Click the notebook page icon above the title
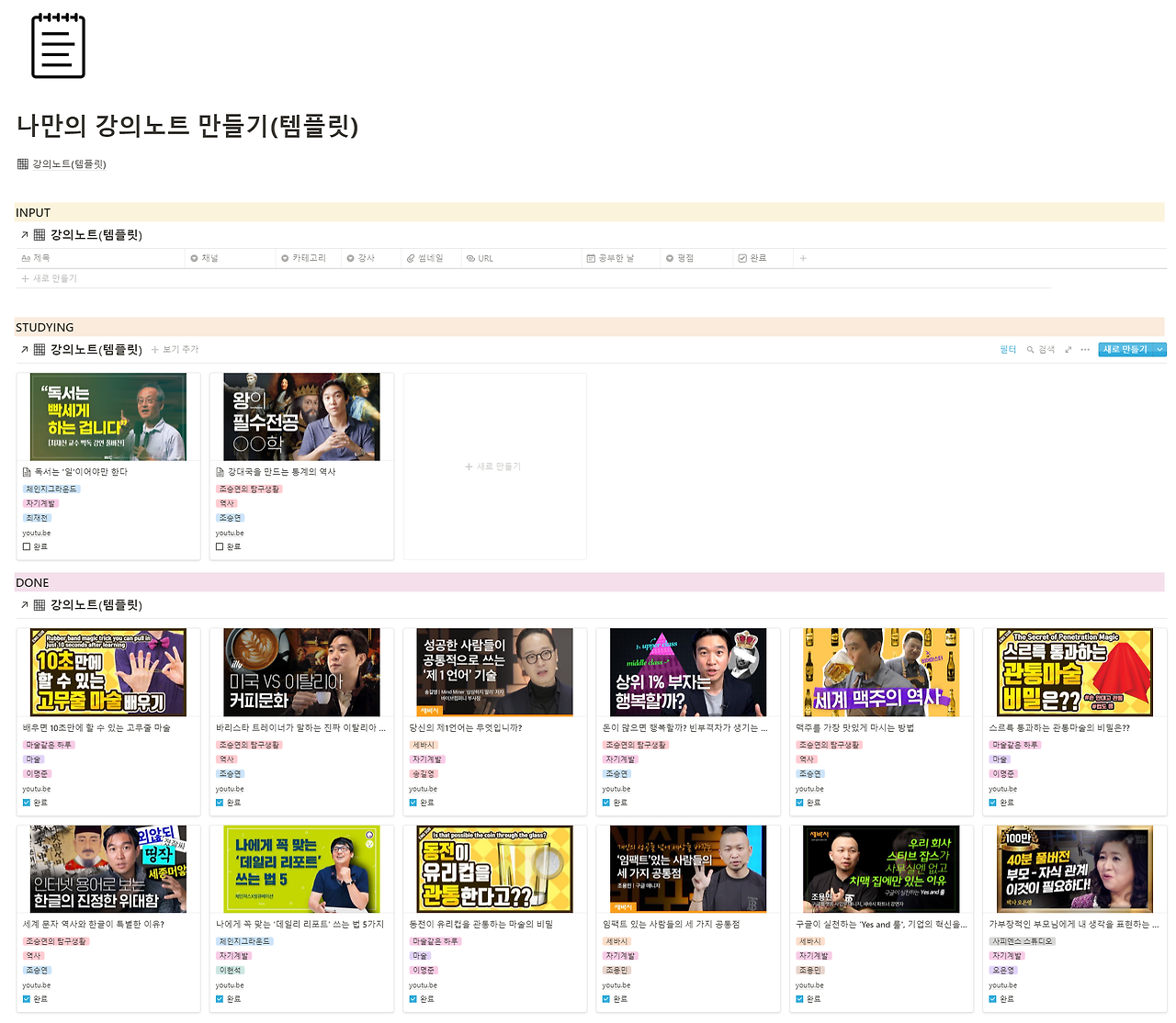This screenshot has height=1023, width=1176. (58, 46)
